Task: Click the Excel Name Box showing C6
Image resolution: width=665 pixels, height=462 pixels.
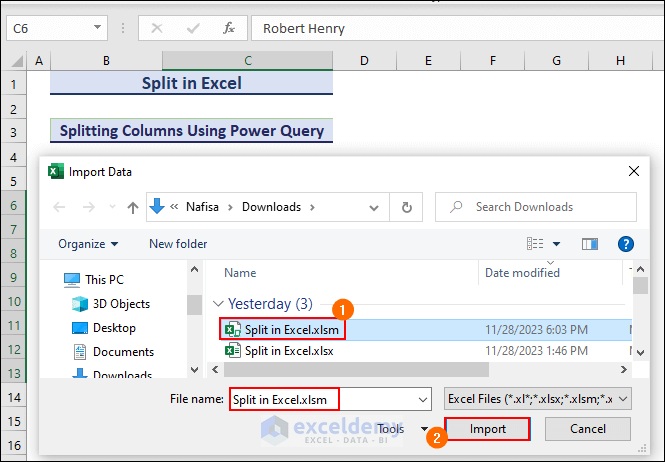Action: click(49, 28)
